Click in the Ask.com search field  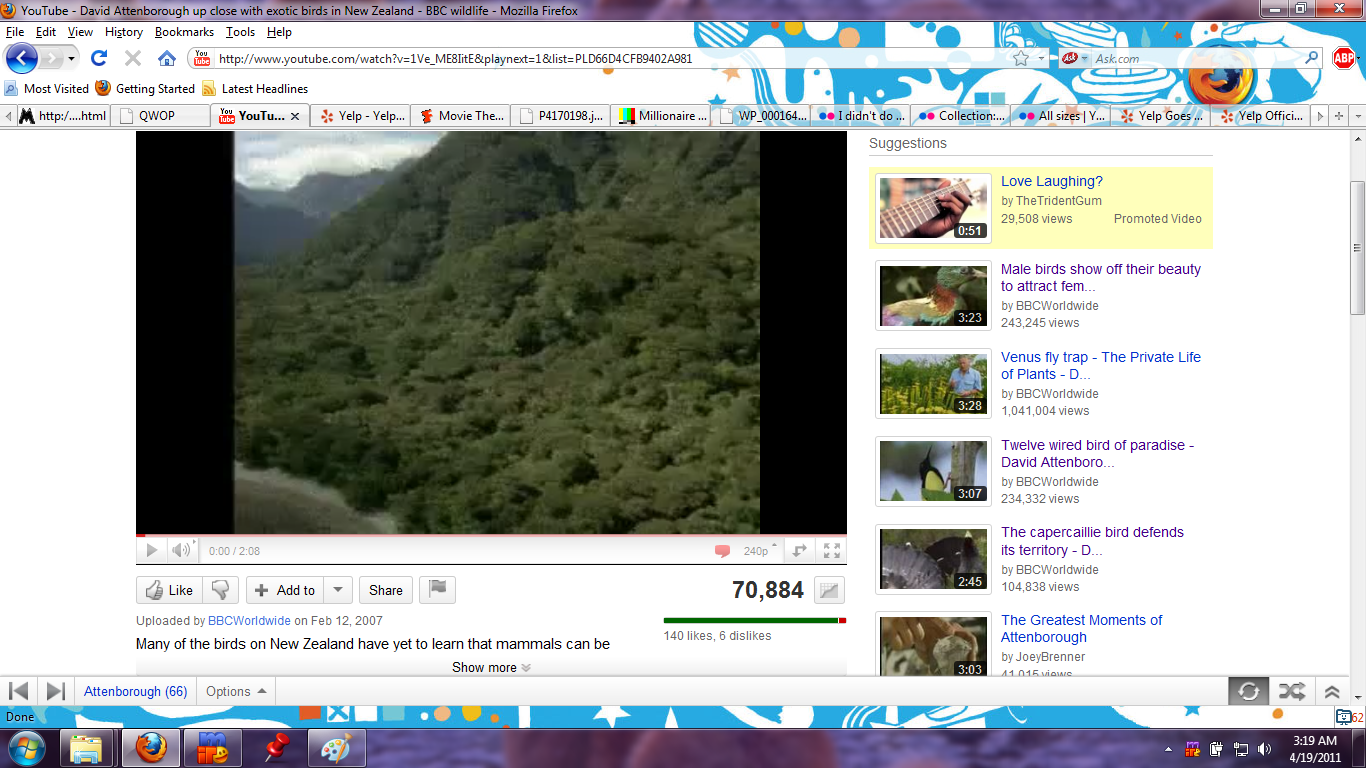tap(1198, 59)
